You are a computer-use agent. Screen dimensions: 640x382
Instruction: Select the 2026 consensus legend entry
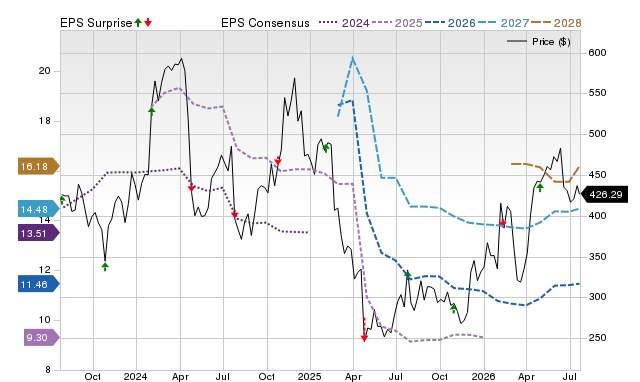point(450,23)
